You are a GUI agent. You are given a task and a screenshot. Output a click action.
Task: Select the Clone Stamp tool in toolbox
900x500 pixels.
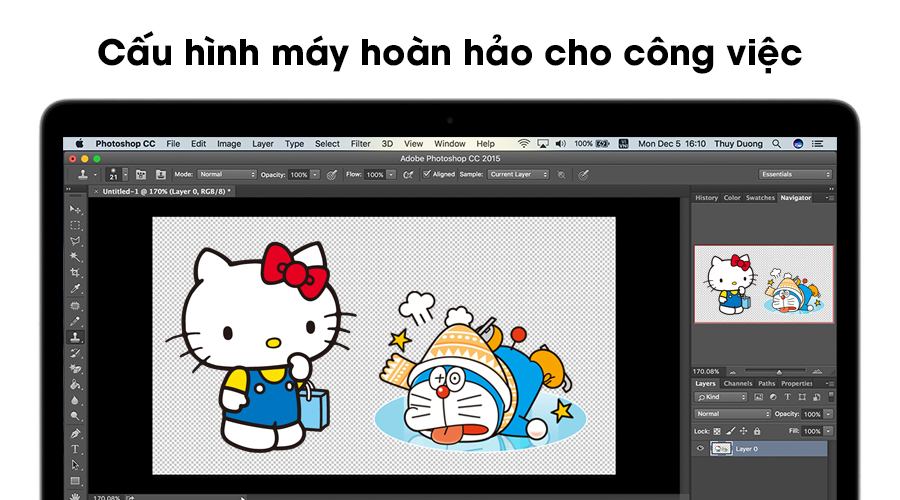[75, 338]
